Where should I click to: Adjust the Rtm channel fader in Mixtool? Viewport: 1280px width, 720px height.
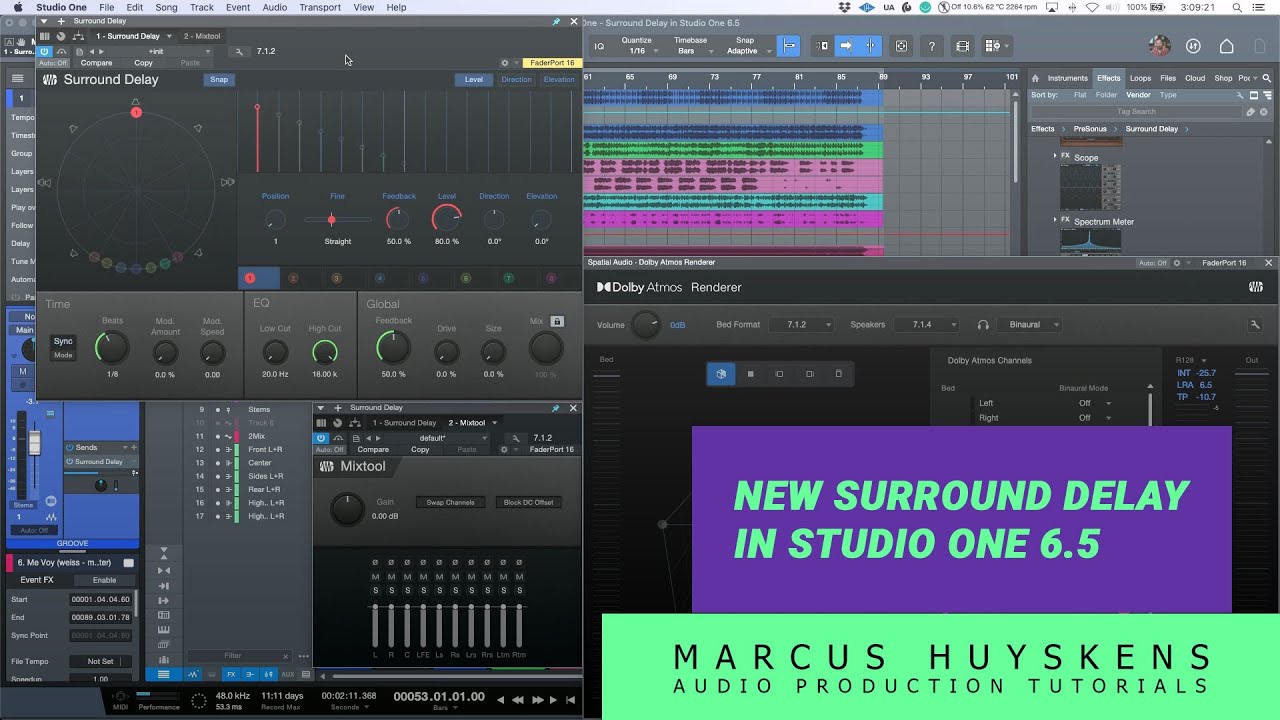point(519,624)
